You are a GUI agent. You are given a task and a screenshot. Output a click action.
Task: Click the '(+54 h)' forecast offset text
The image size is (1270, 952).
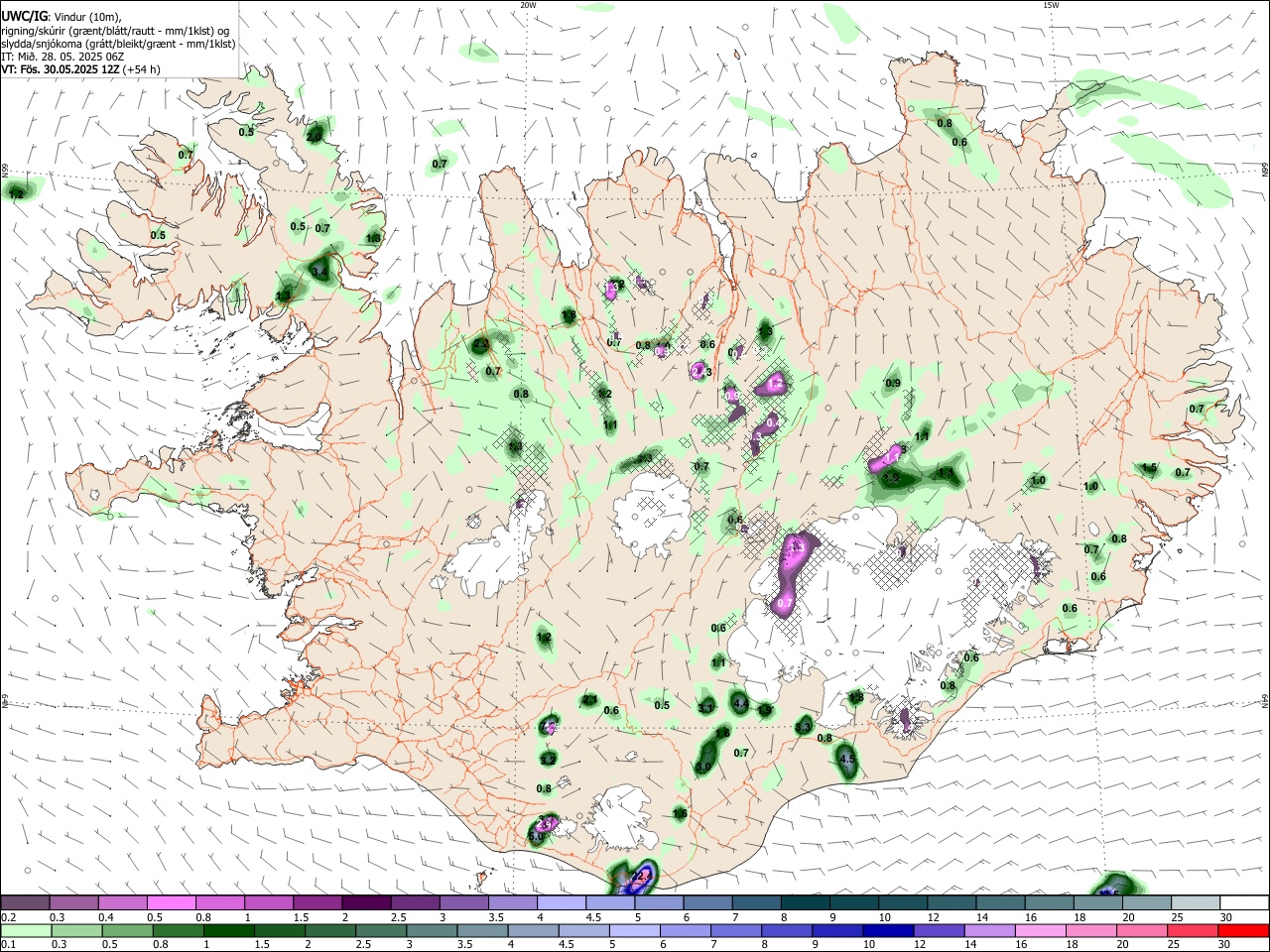point(142,70)
